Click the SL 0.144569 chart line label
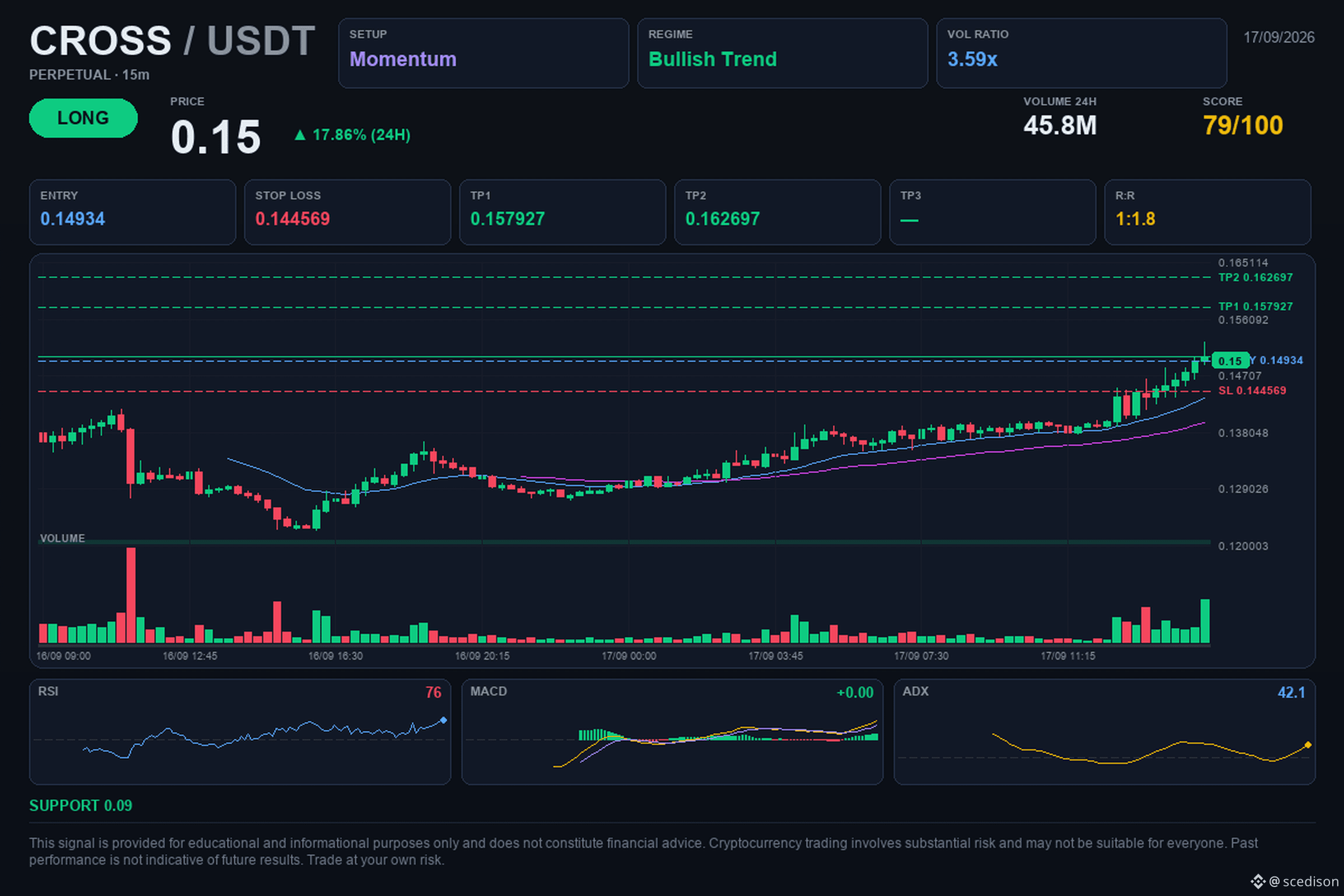This screenshot has width=1344, height=896. click(x=1252, y=390)
